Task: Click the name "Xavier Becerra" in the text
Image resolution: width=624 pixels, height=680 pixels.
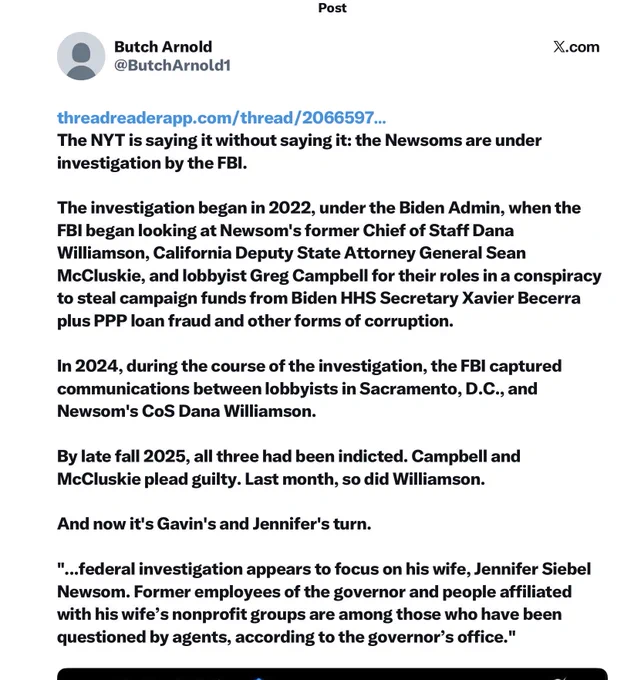Action: (x=521, y=298)
